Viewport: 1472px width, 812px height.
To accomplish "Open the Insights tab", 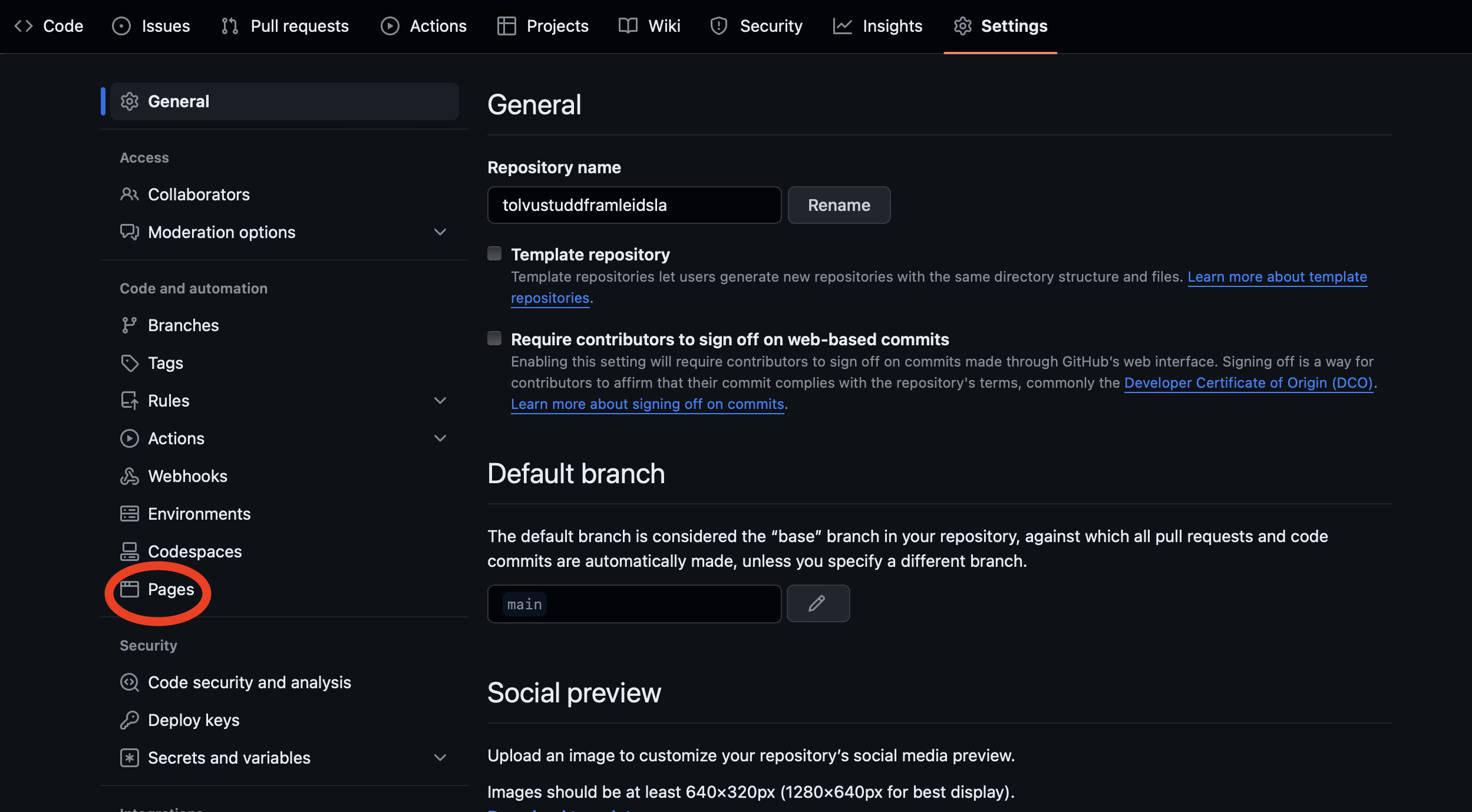I will tap(878, 26).
